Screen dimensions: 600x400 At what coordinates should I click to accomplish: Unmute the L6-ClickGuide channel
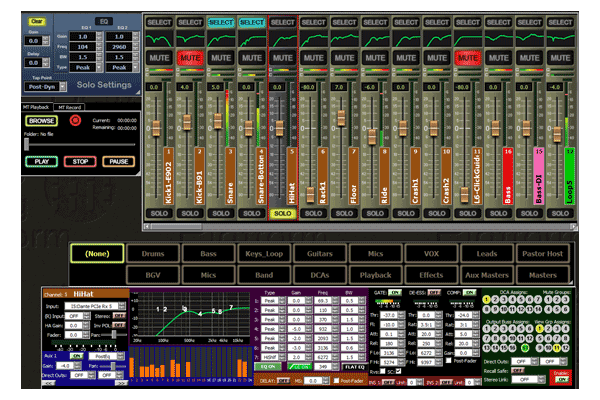click(468, 58)
